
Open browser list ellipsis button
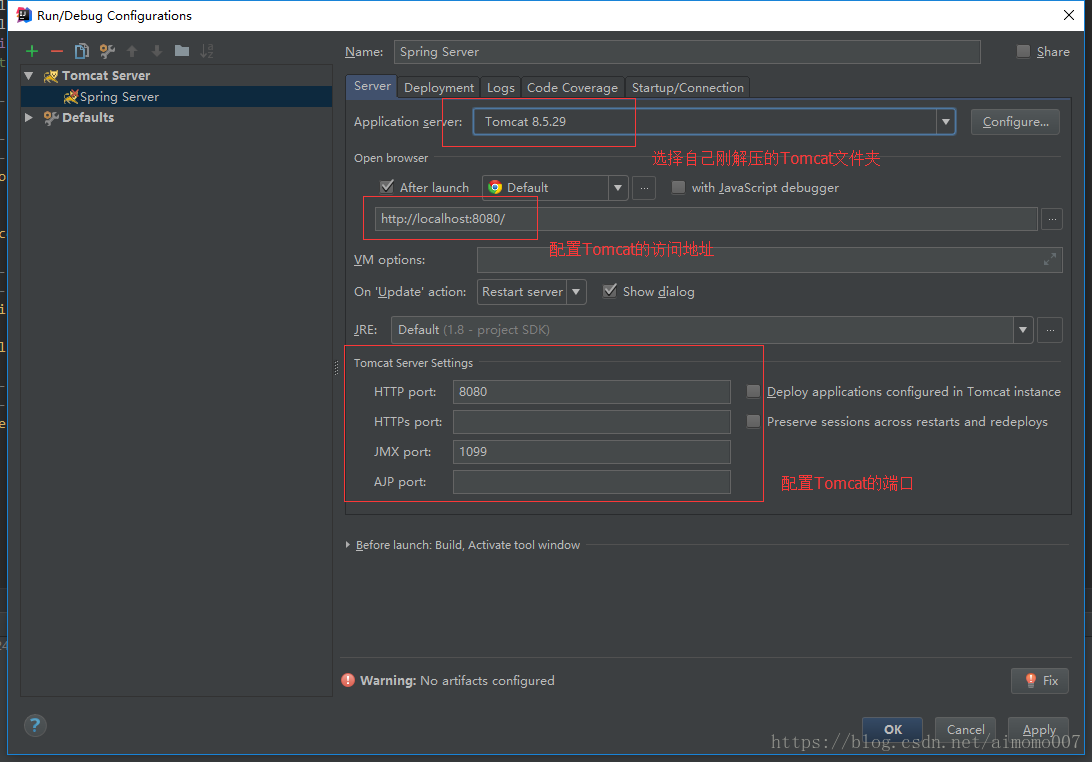(x=644, y=188)
